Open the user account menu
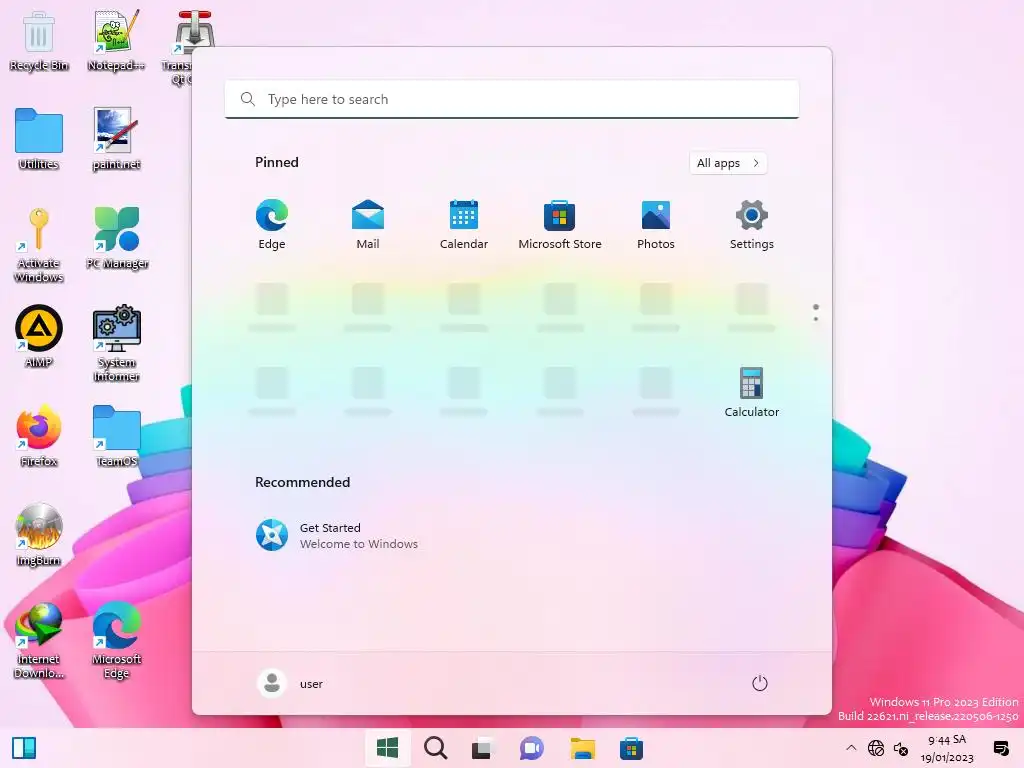This screenshot has height=768, width=1024. pyautogui.click(x=290, y=683)
